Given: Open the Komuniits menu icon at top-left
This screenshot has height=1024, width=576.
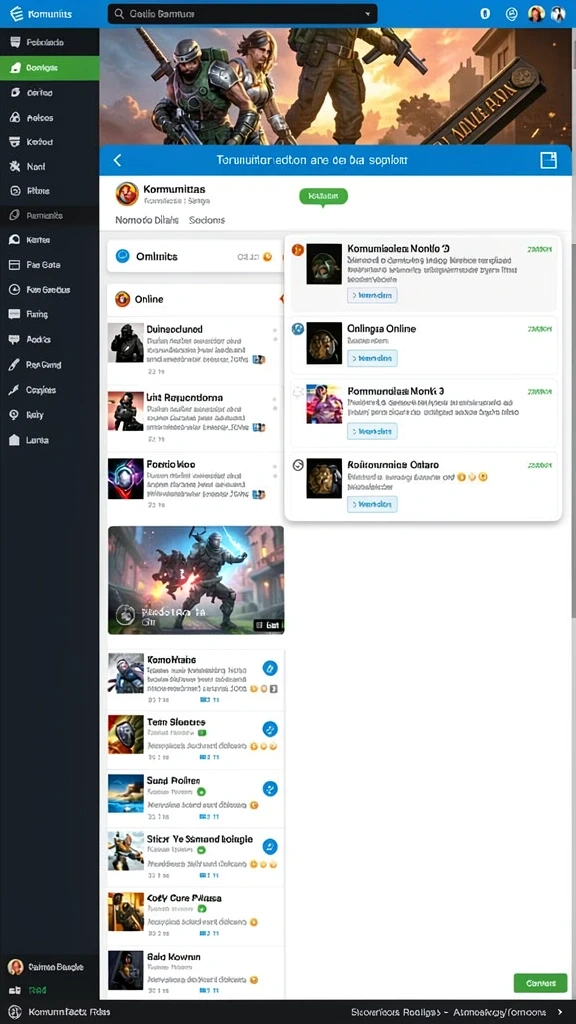Looking at the screenshot, I should (16, 14).
